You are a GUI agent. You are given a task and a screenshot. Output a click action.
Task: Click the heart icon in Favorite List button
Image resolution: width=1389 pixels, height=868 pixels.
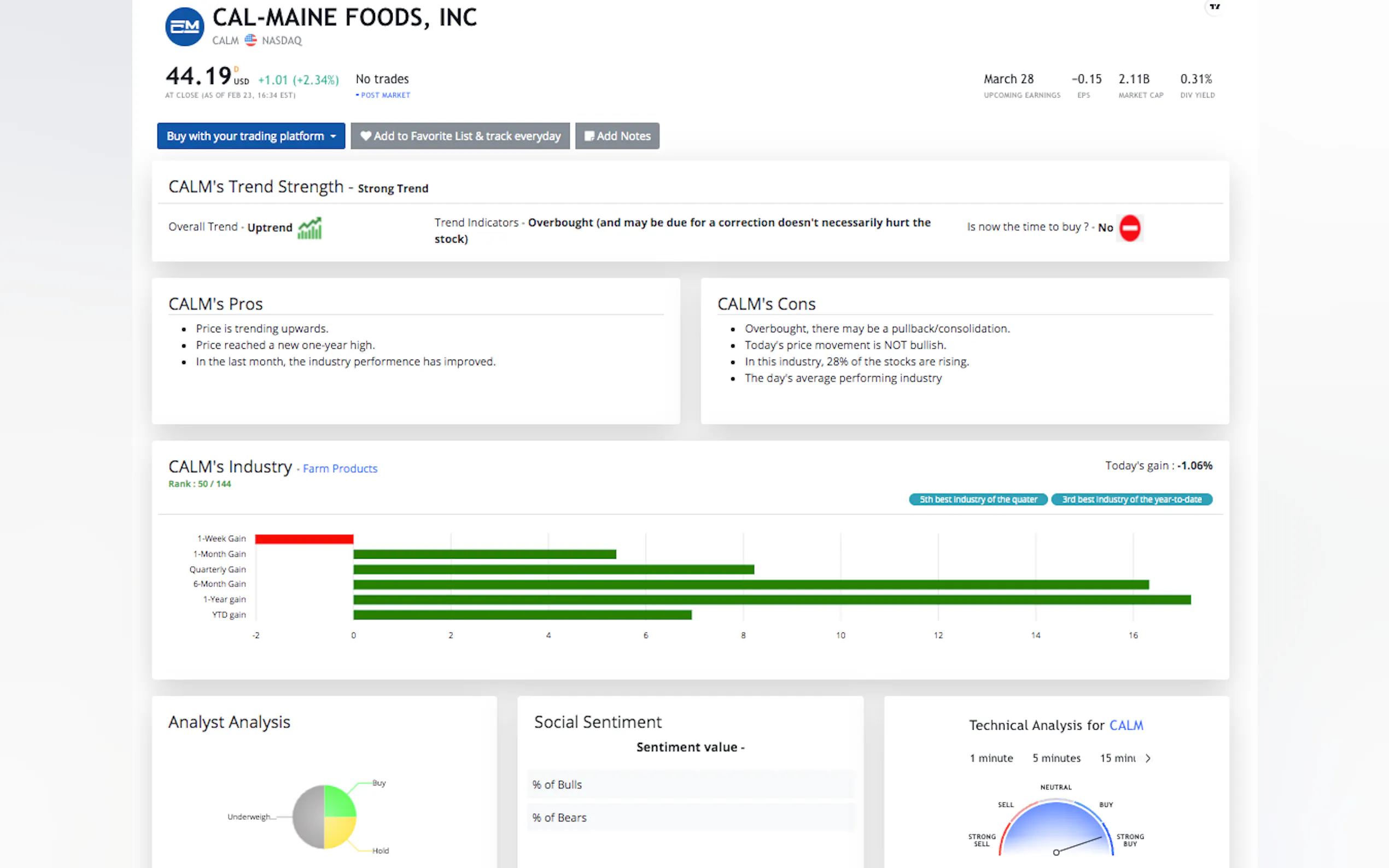[x=365, y=136]
